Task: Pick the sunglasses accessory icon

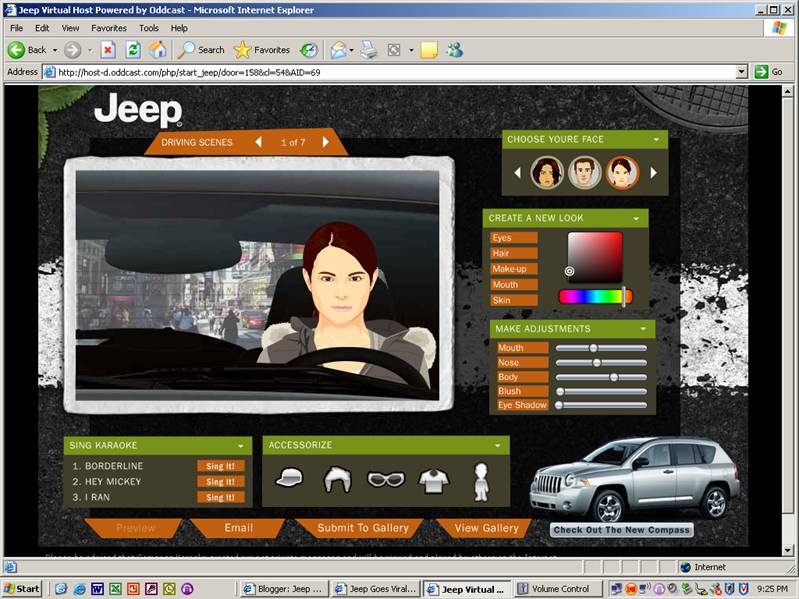Action: tap(386, 479)
